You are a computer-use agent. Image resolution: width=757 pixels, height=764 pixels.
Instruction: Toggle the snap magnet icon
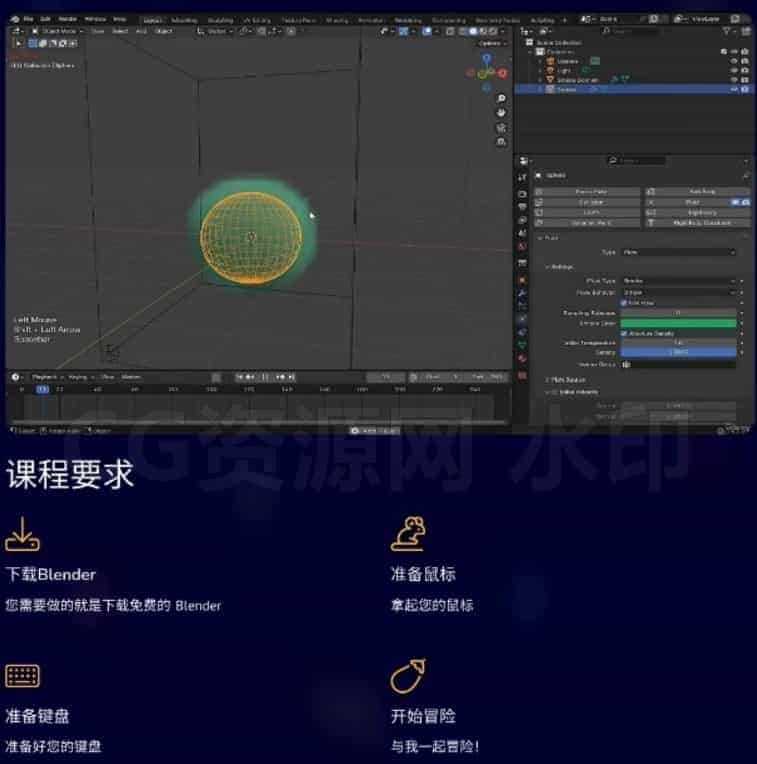(x=262, y=31)
